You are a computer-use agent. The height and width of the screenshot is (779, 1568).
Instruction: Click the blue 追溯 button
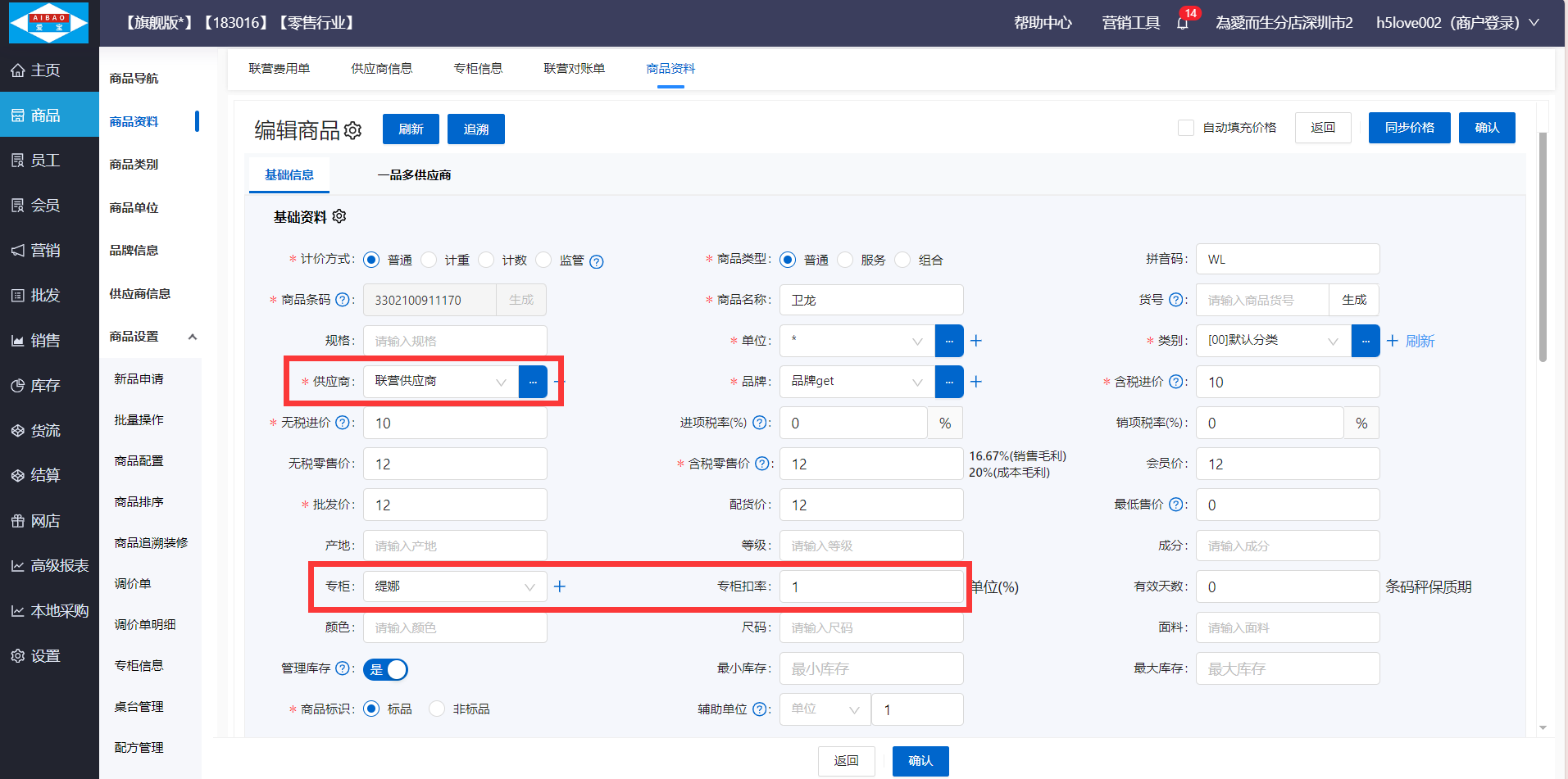point(476,129)
